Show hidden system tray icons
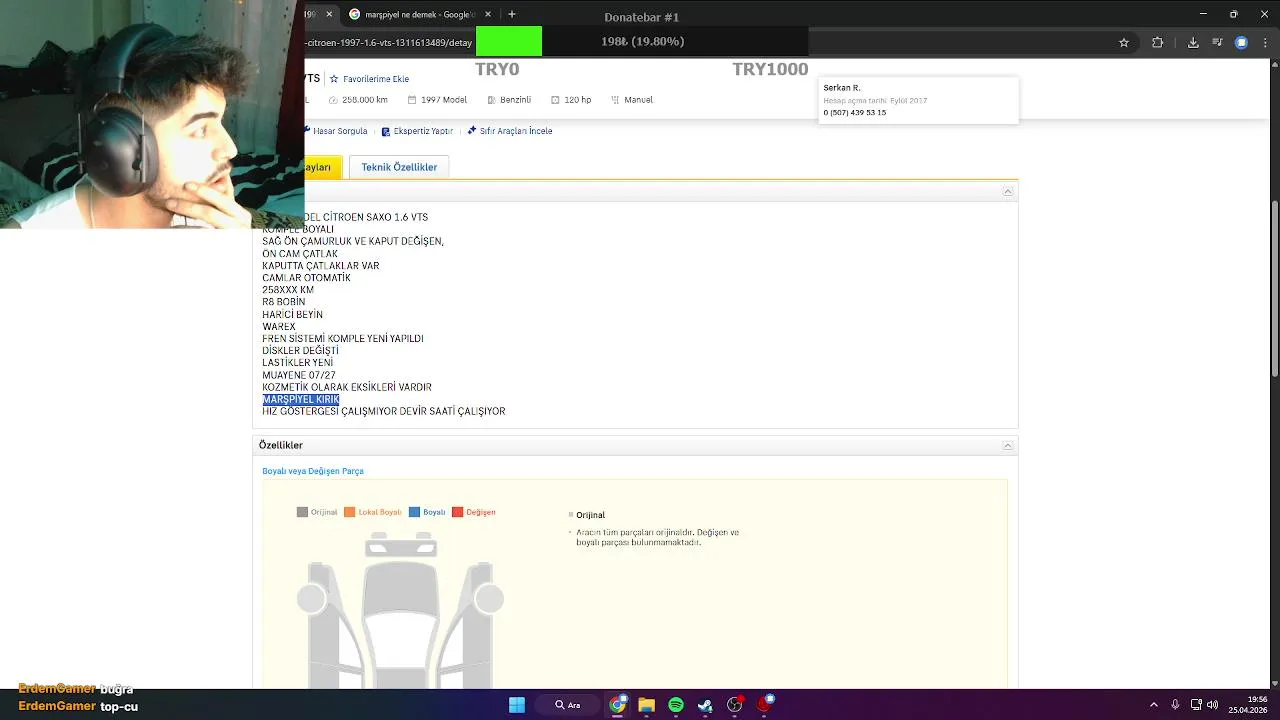Image resolution: width=1280 pixels, height=720 pixels. click(x=1153, y=705)
